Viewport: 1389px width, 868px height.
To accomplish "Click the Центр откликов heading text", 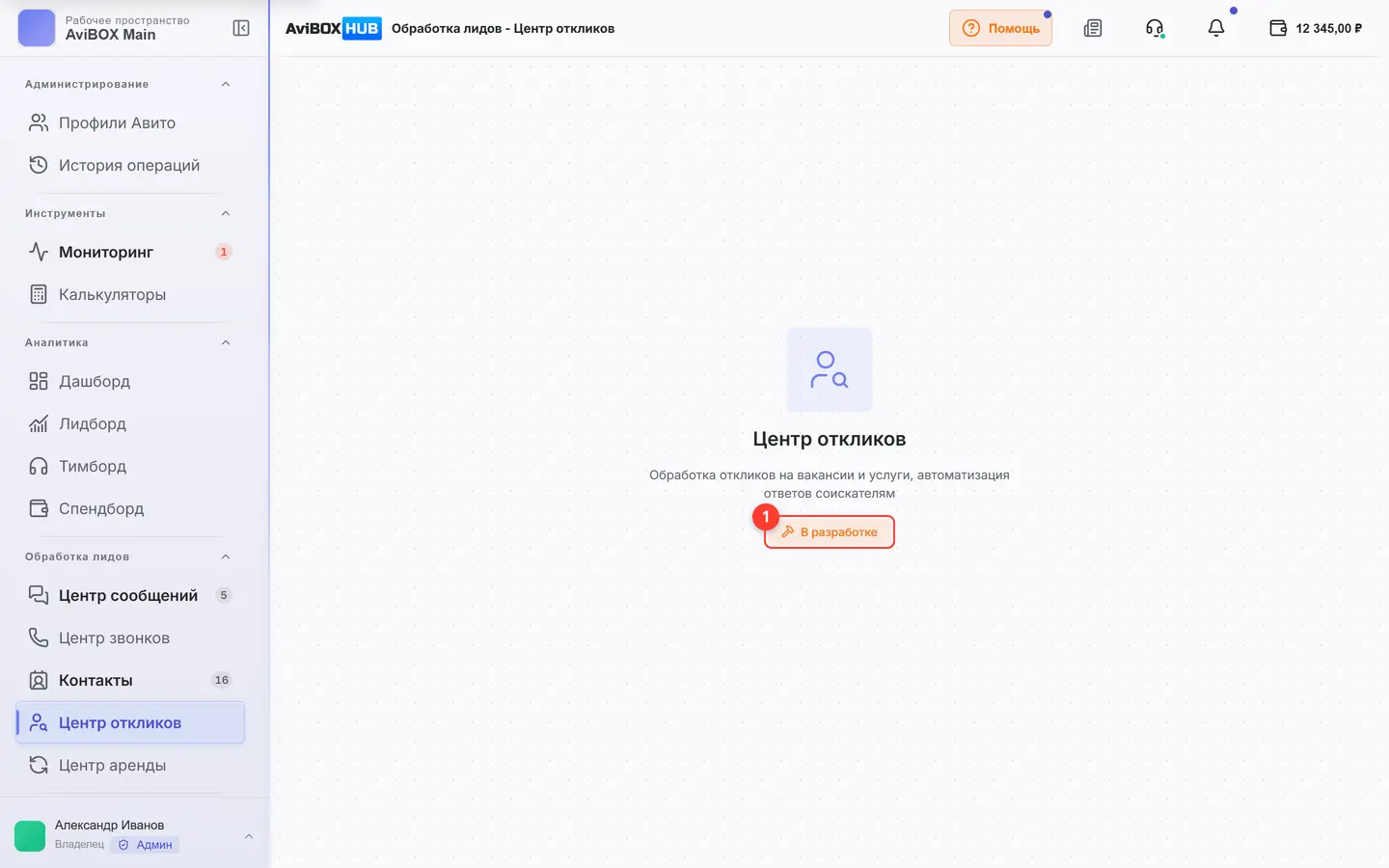I will (830, 439).
